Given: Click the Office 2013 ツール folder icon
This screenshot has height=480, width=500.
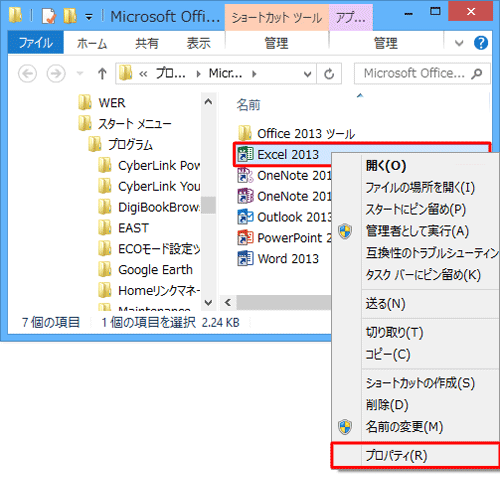Looking at the screenshot, I should [245, 133].
